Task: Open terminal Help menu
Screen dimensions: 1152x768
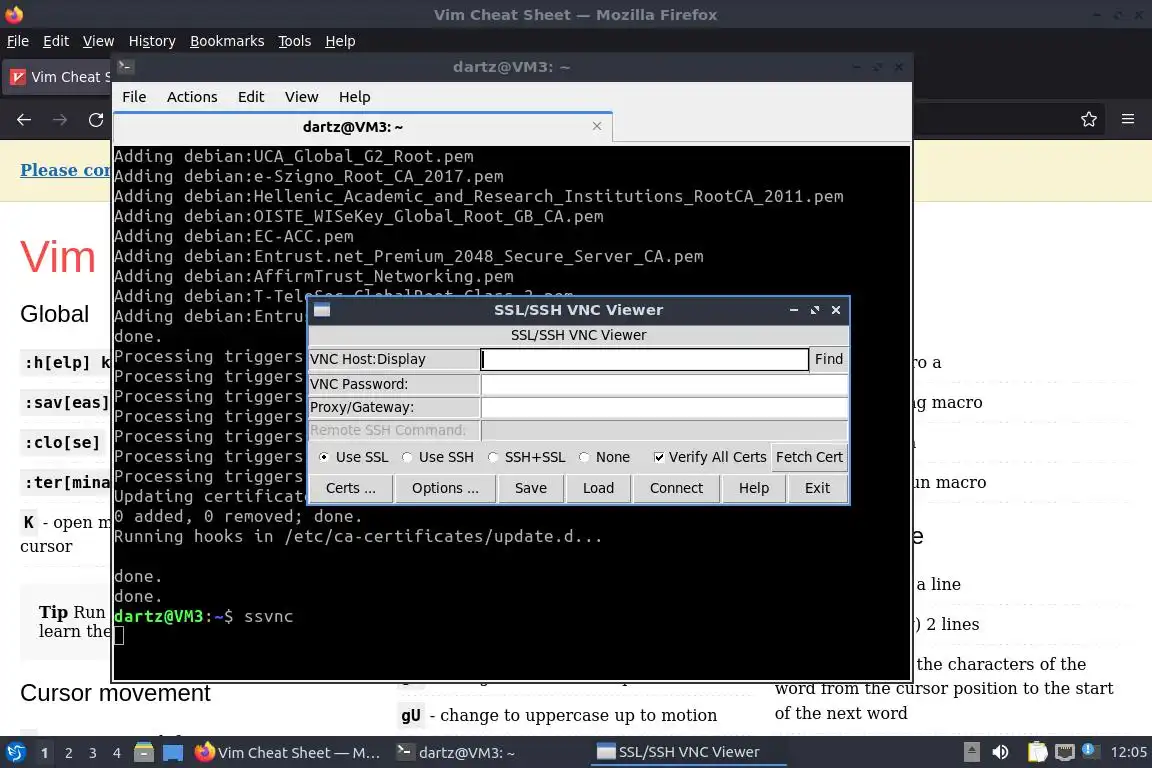Action: [x=354, y=97]
